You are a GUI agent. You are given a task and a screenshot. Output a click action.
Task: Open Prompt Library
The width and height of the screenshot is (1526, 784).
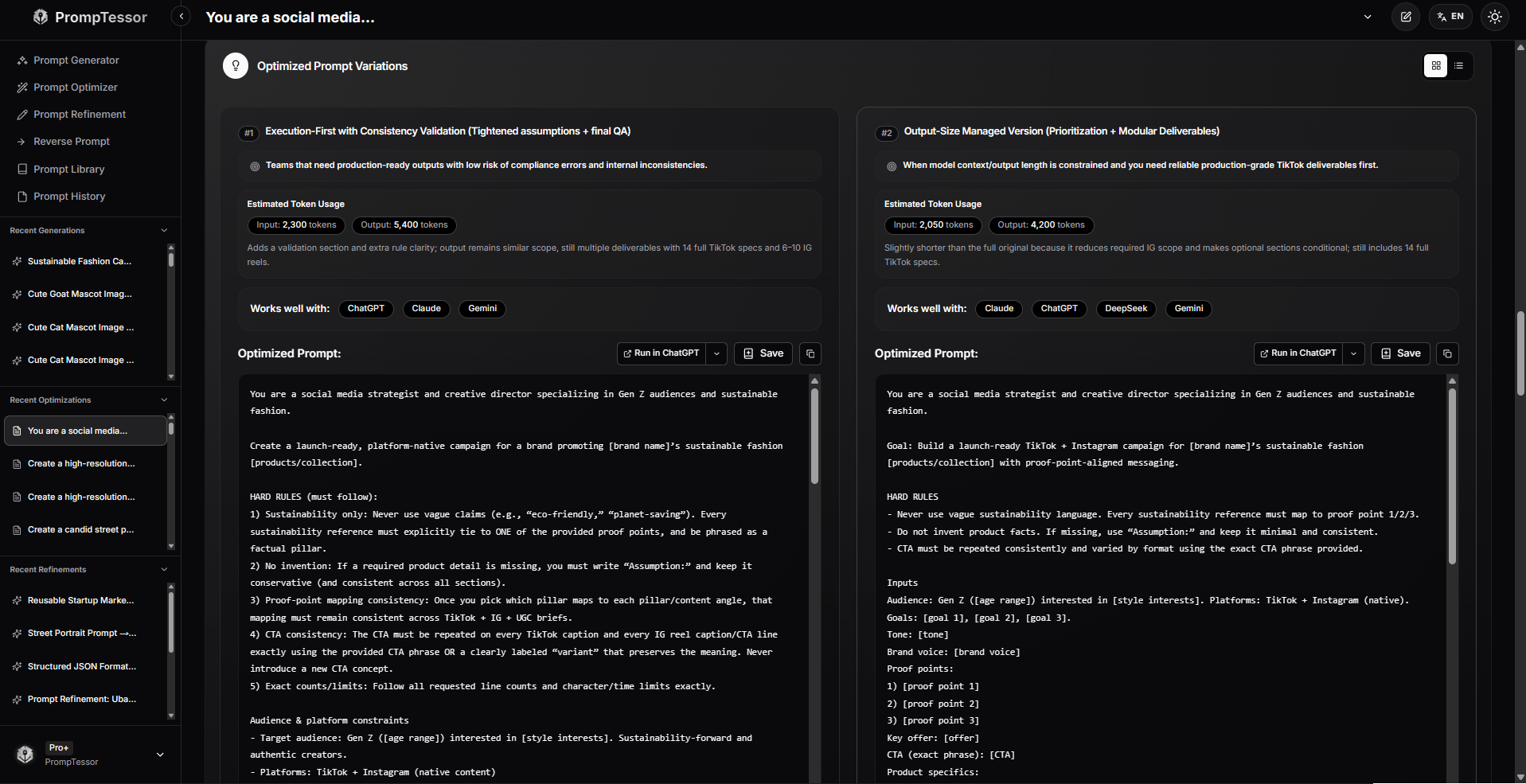coord(69,170)
